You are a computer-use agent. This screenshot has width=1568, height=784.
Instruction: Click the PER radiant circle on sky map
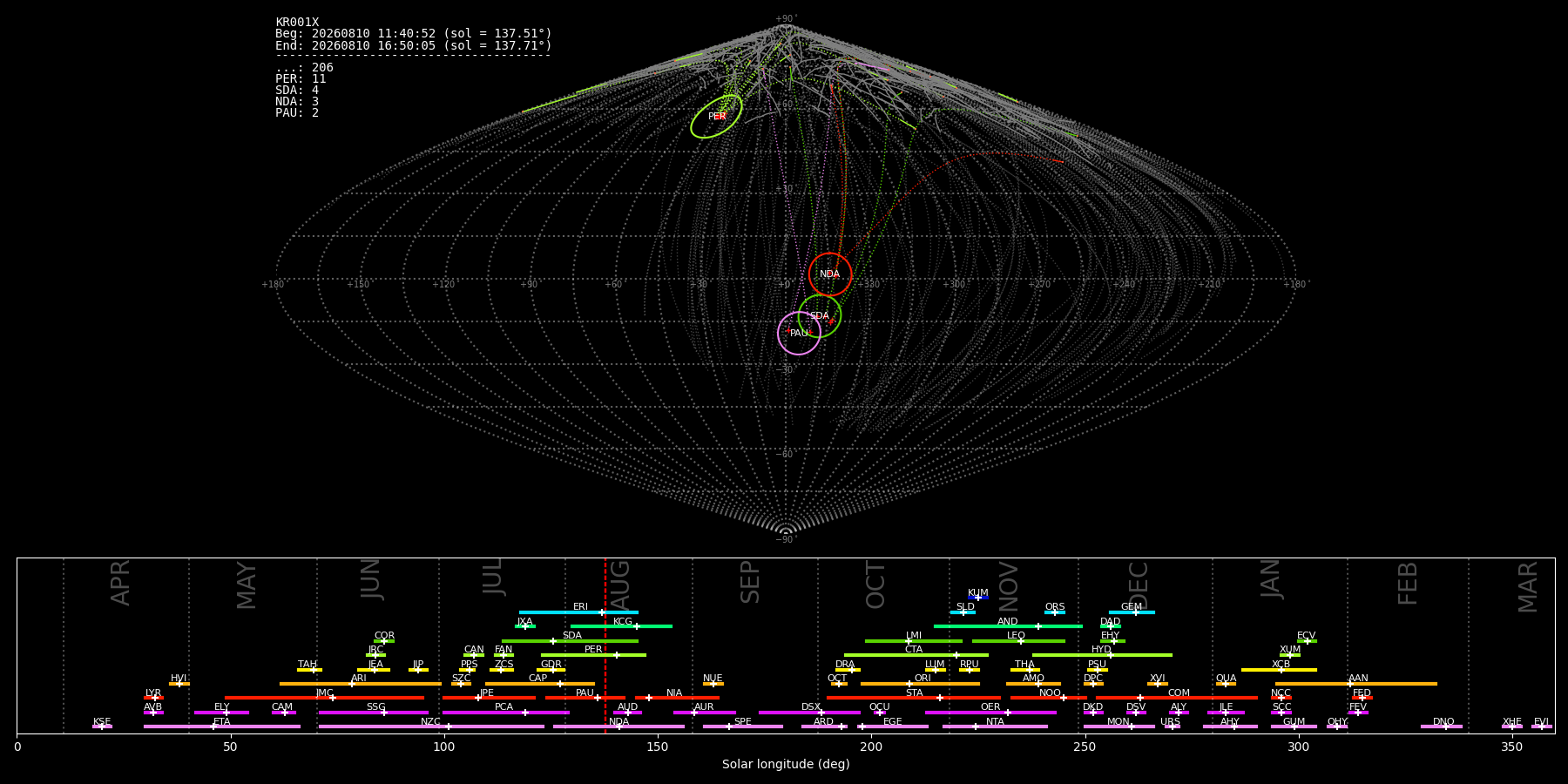[x=716, y=116]
